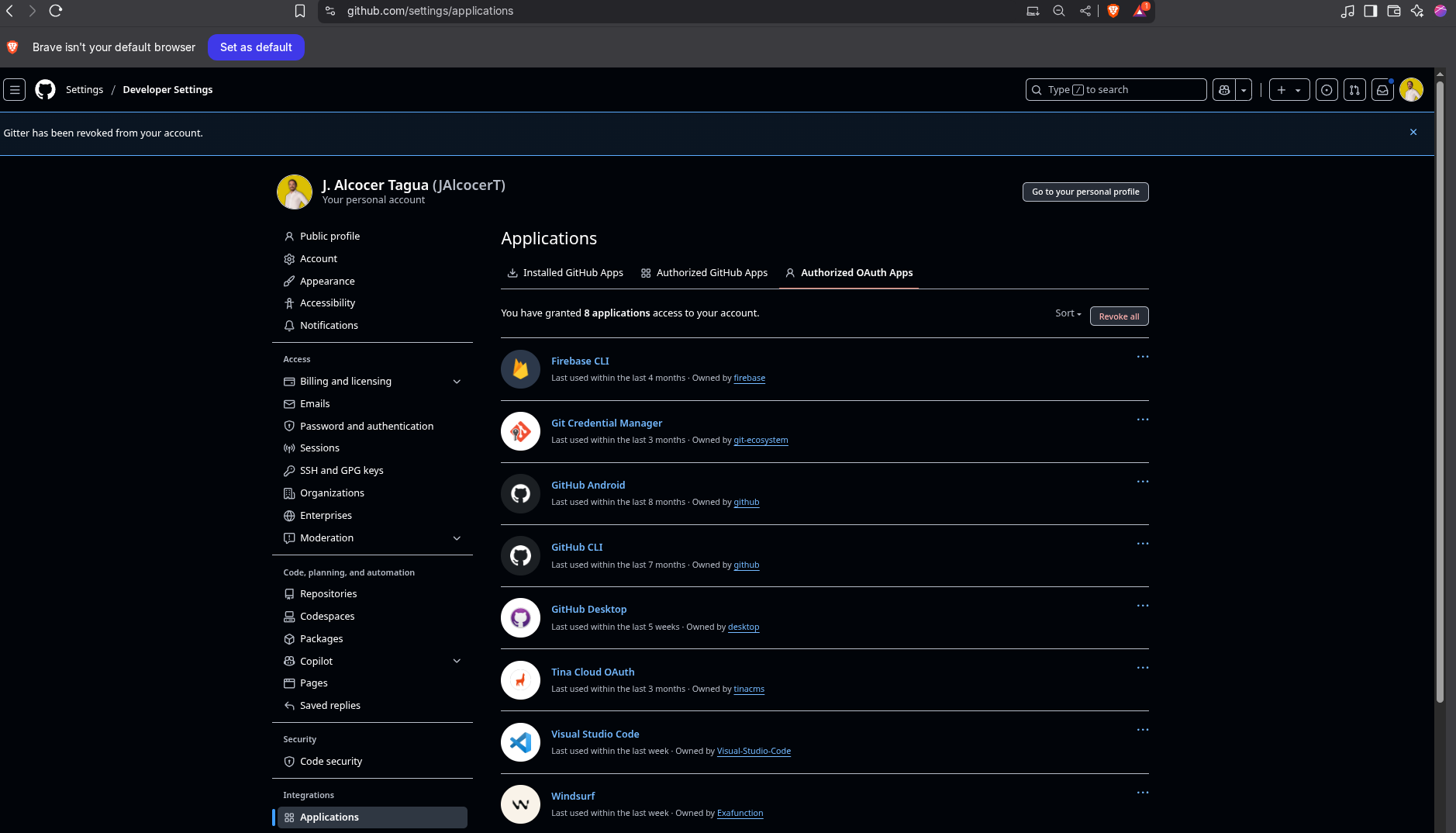Click Go to your personal profile

click(1085, 192)
